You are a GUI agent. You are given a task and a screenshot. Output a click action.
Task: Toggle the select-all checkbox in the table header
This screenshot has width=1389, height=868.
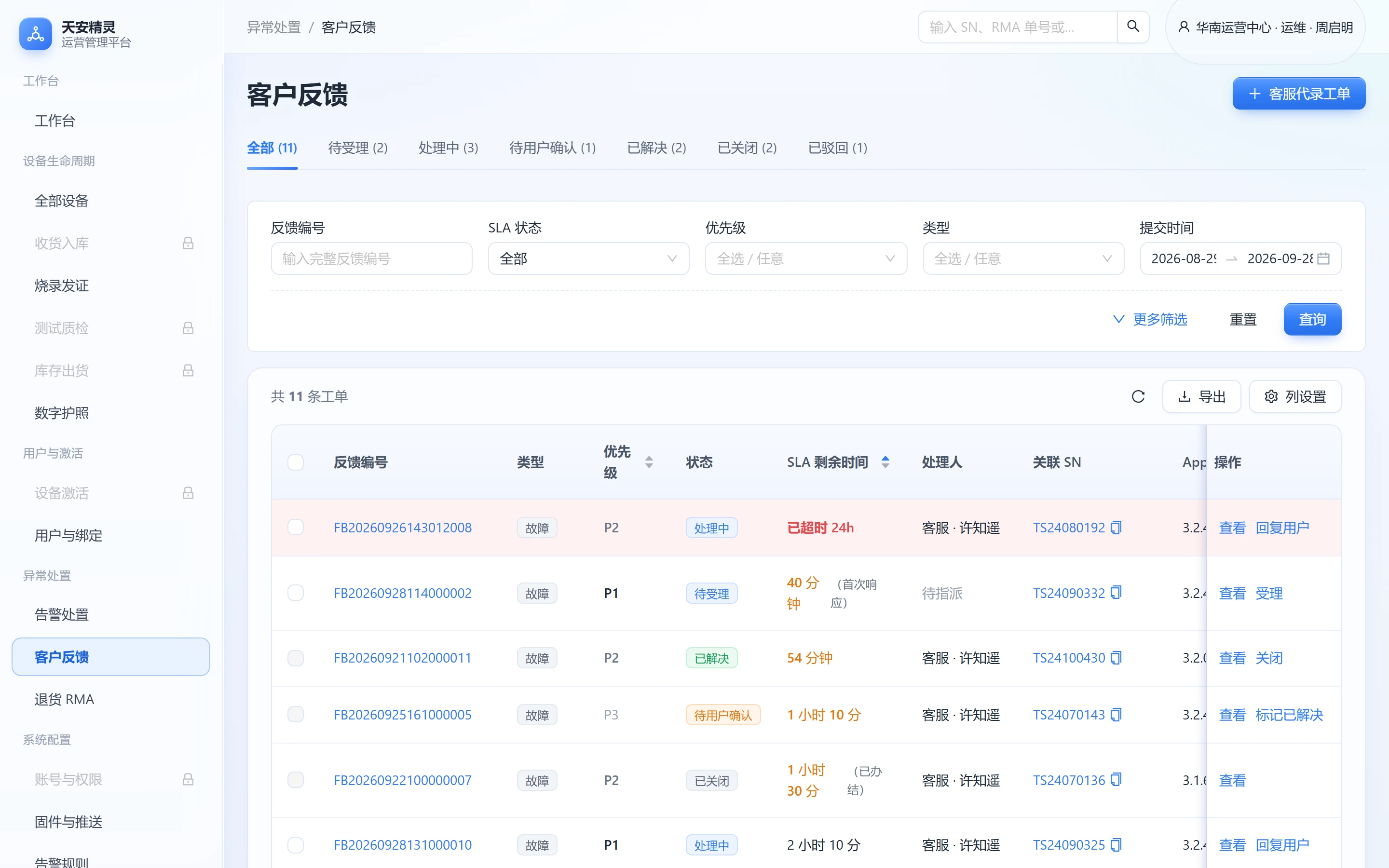click(x=296, y=462)
